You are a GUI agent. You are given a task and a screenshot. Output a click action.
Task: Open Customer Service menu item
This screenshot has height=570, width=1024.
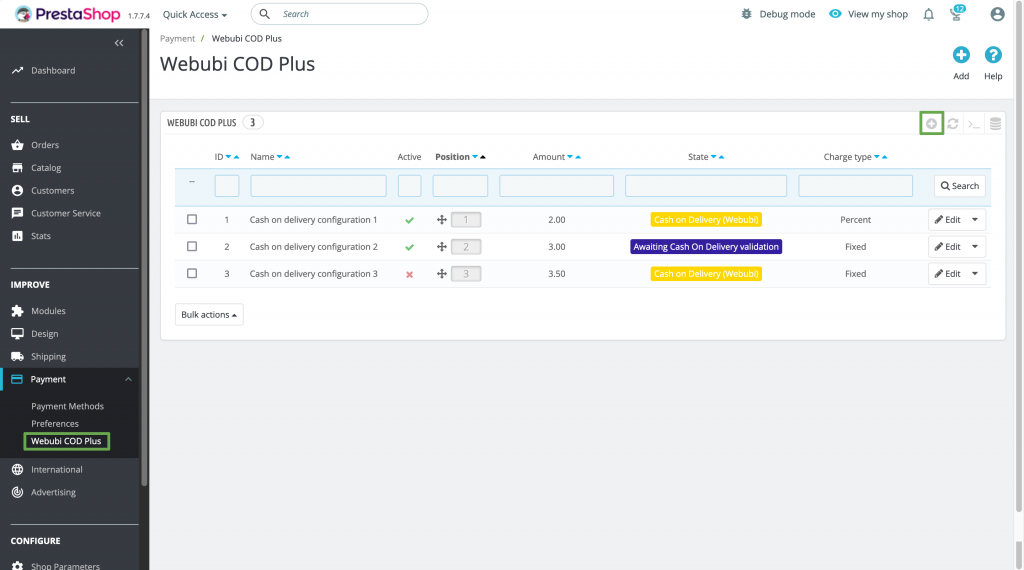pos(66,214)
